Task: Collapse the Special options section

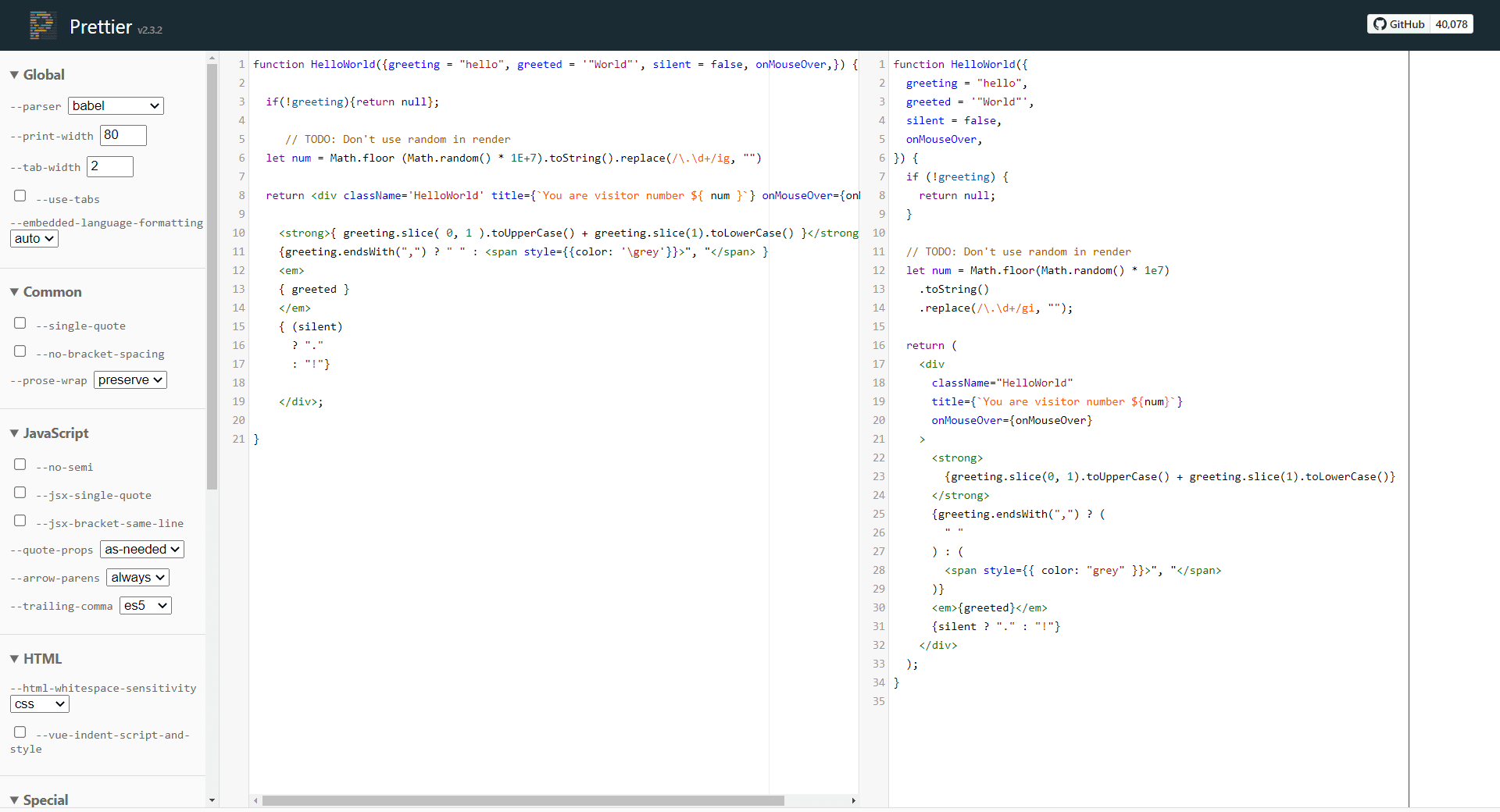Action: (38, 800)
